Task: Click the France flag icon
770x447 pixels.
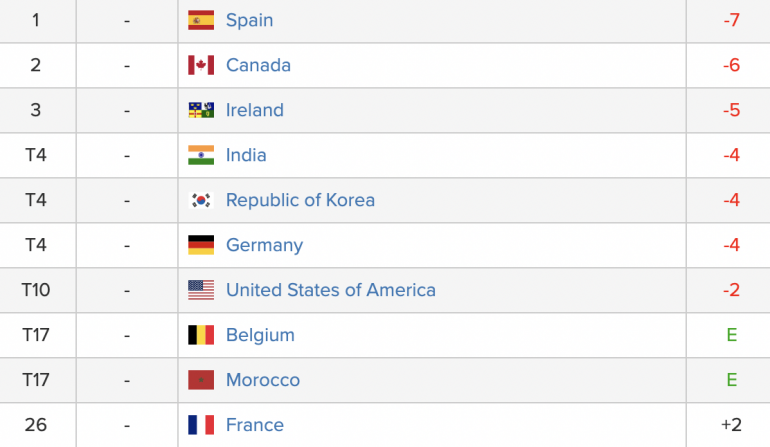Action: 201,425
